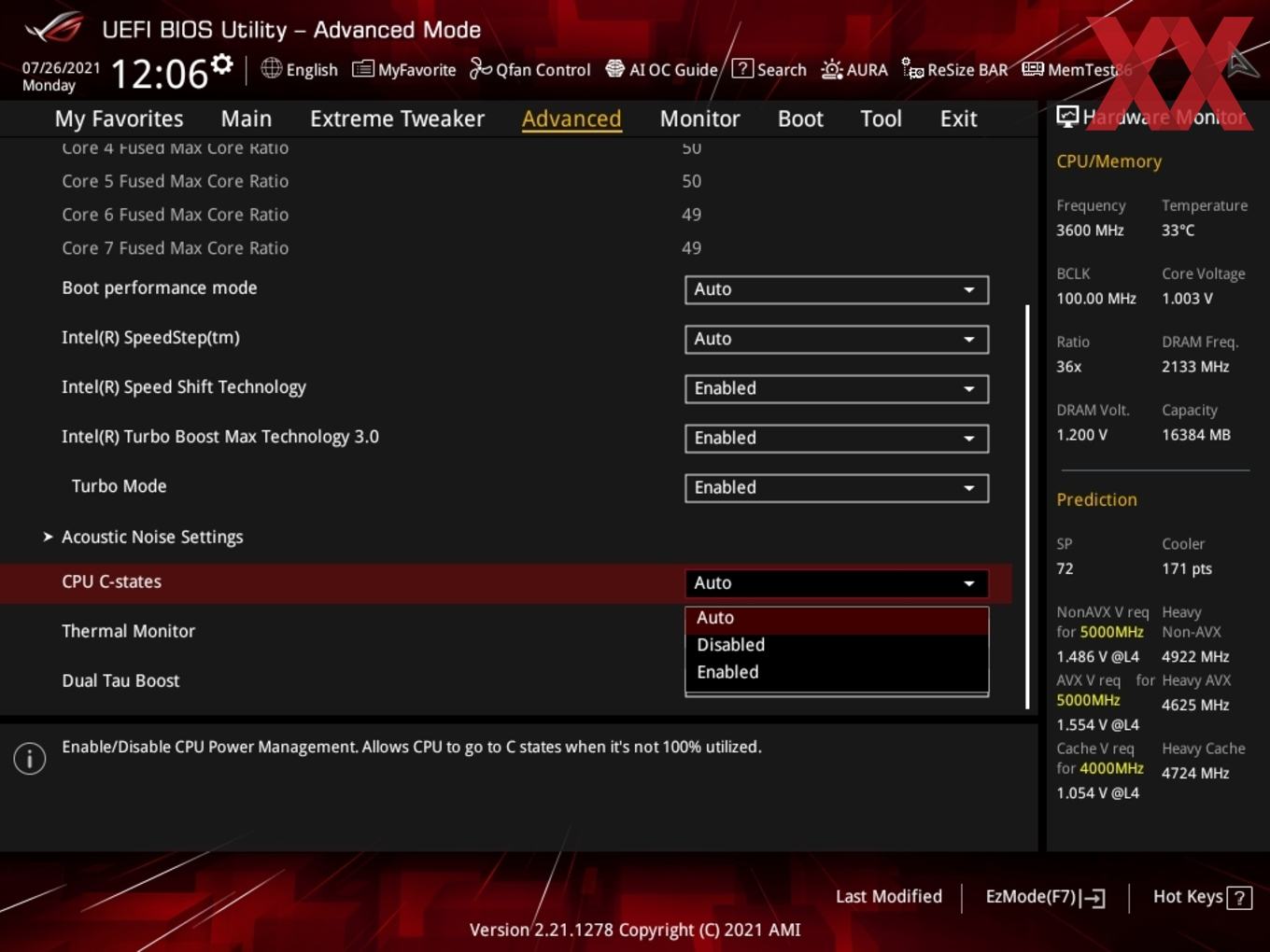The image size is (1270, 952).
Task: Open the Boot tab
Action: click(x=800, y=119)
